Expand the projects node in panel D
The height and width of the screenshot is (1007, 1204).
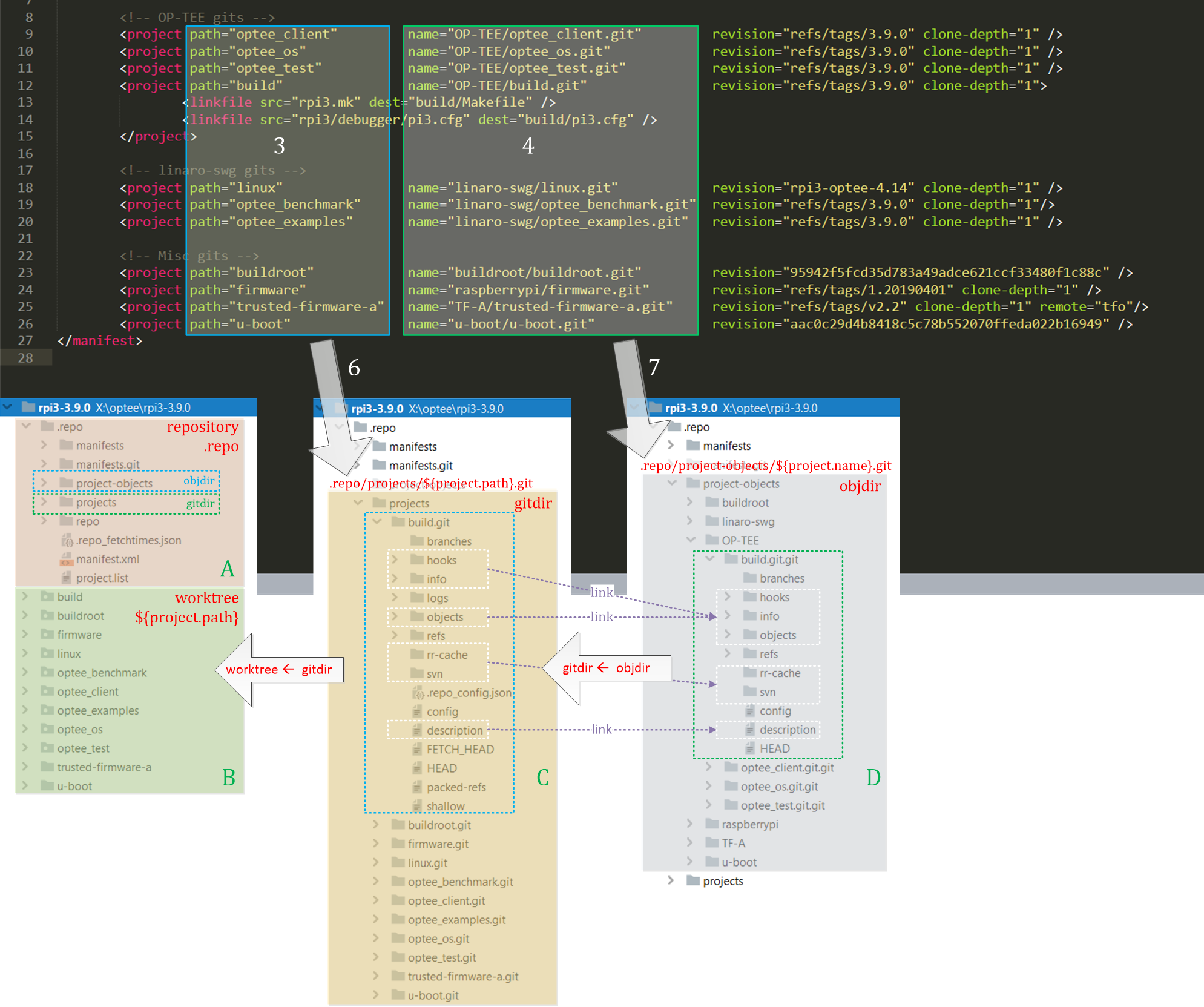tap(671, 880)
